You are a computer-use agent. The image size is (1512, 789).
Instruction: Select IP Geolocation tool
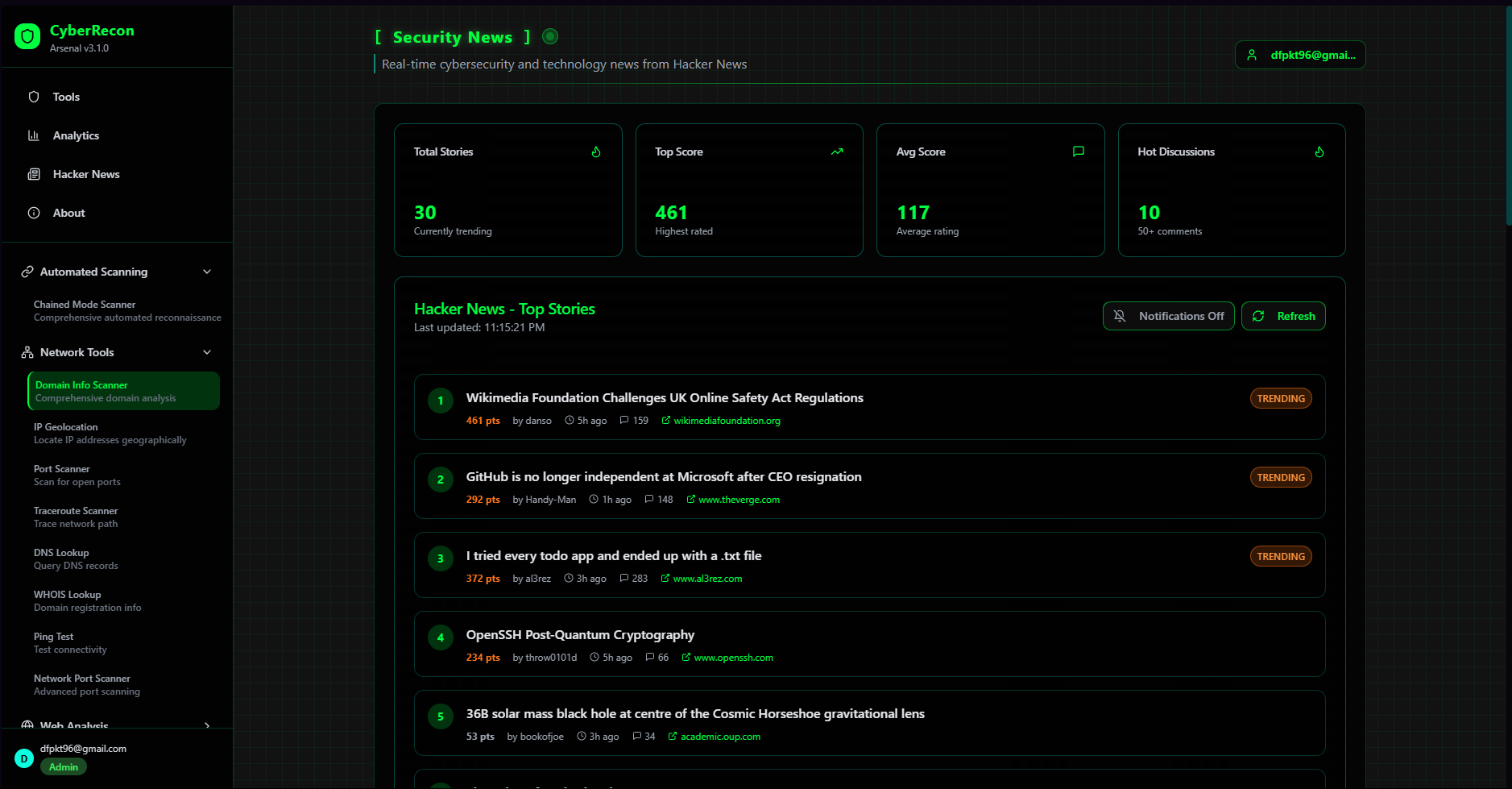click(x=123, y=433)
